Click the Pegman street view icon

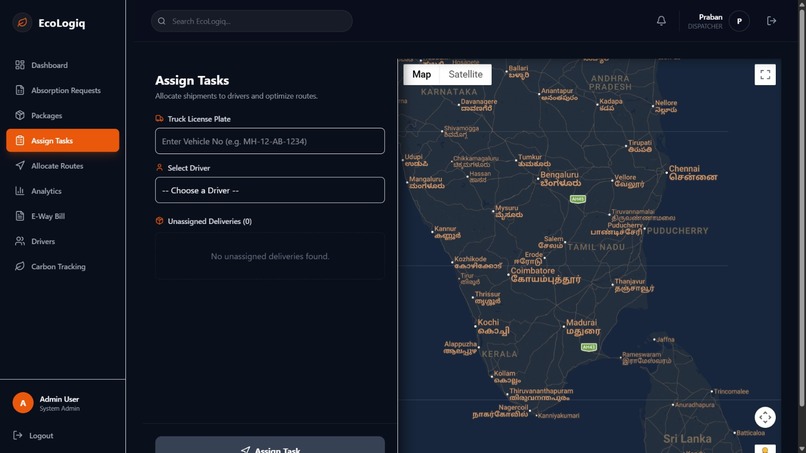(x=765, y=449)
